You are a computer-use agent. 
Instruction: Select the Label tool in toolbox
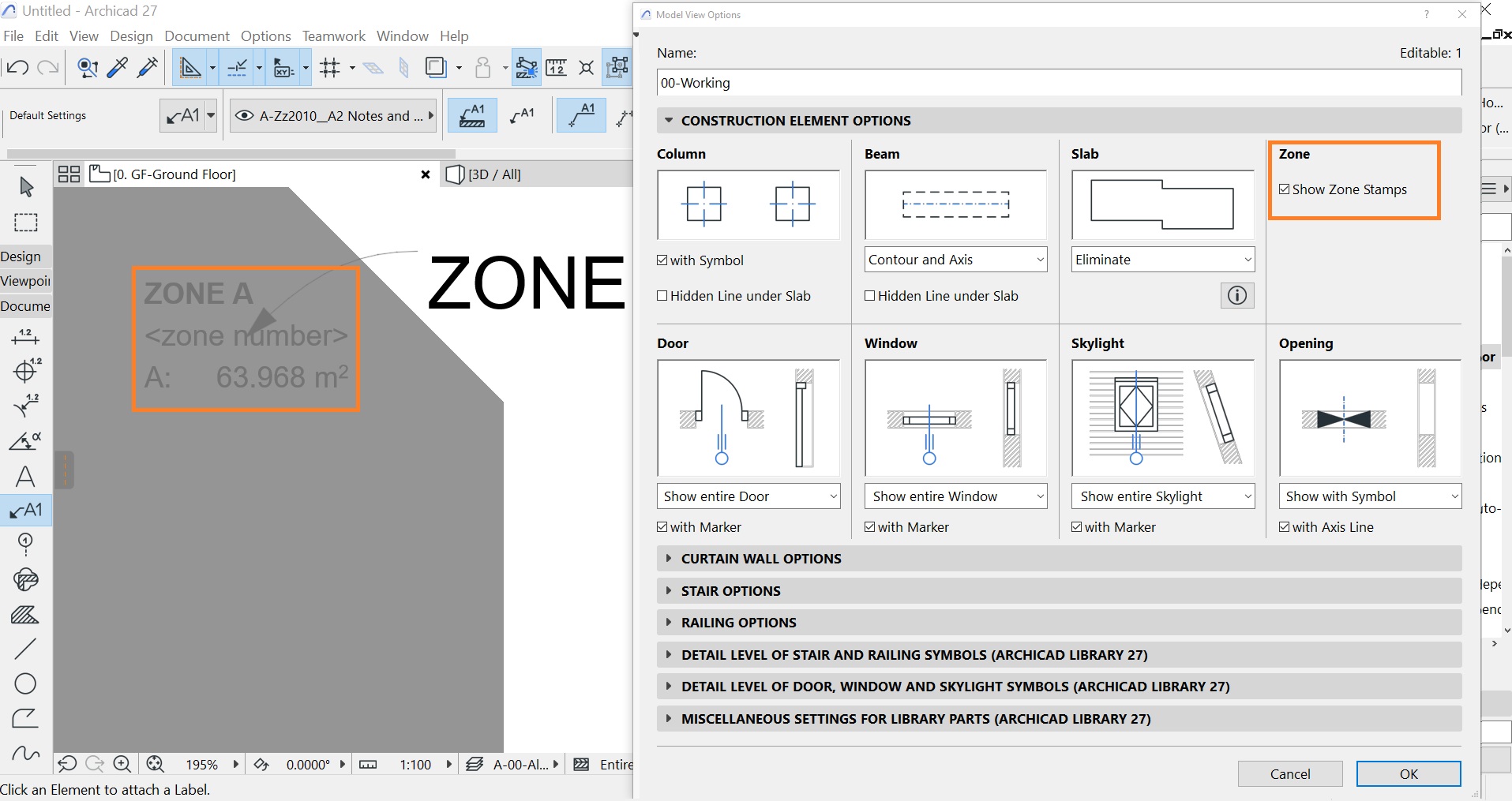tap(26, 511)
